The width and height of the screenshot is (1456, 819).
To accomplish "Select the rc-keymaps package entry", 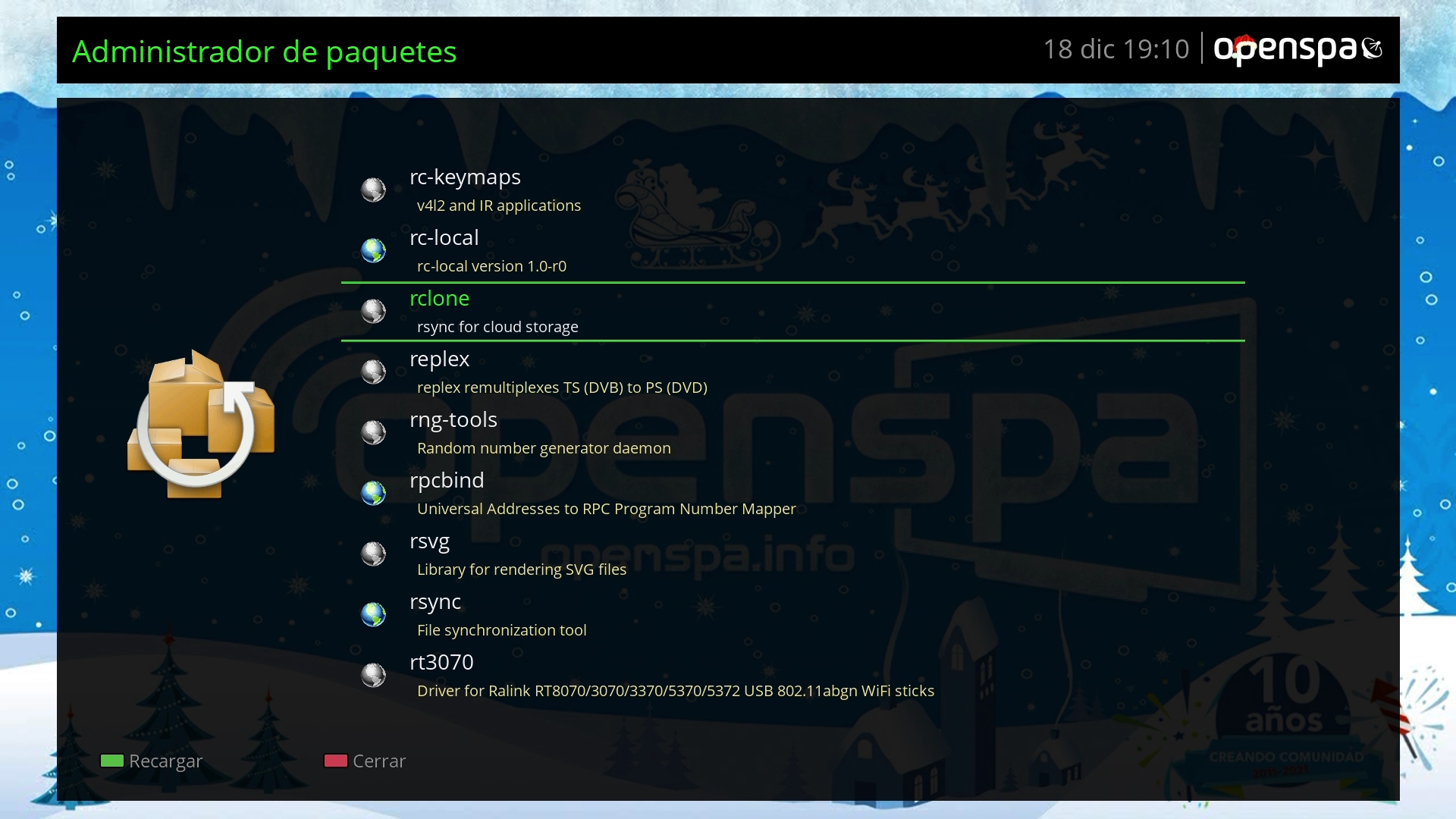I will coord(793,190).
